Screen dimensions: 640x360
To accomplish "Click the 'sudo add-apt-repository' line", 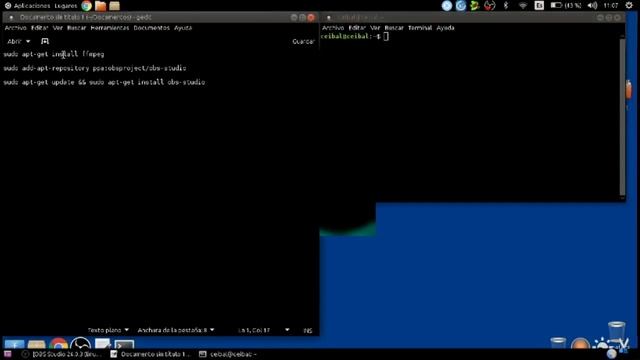I will (x=95, y=68).
